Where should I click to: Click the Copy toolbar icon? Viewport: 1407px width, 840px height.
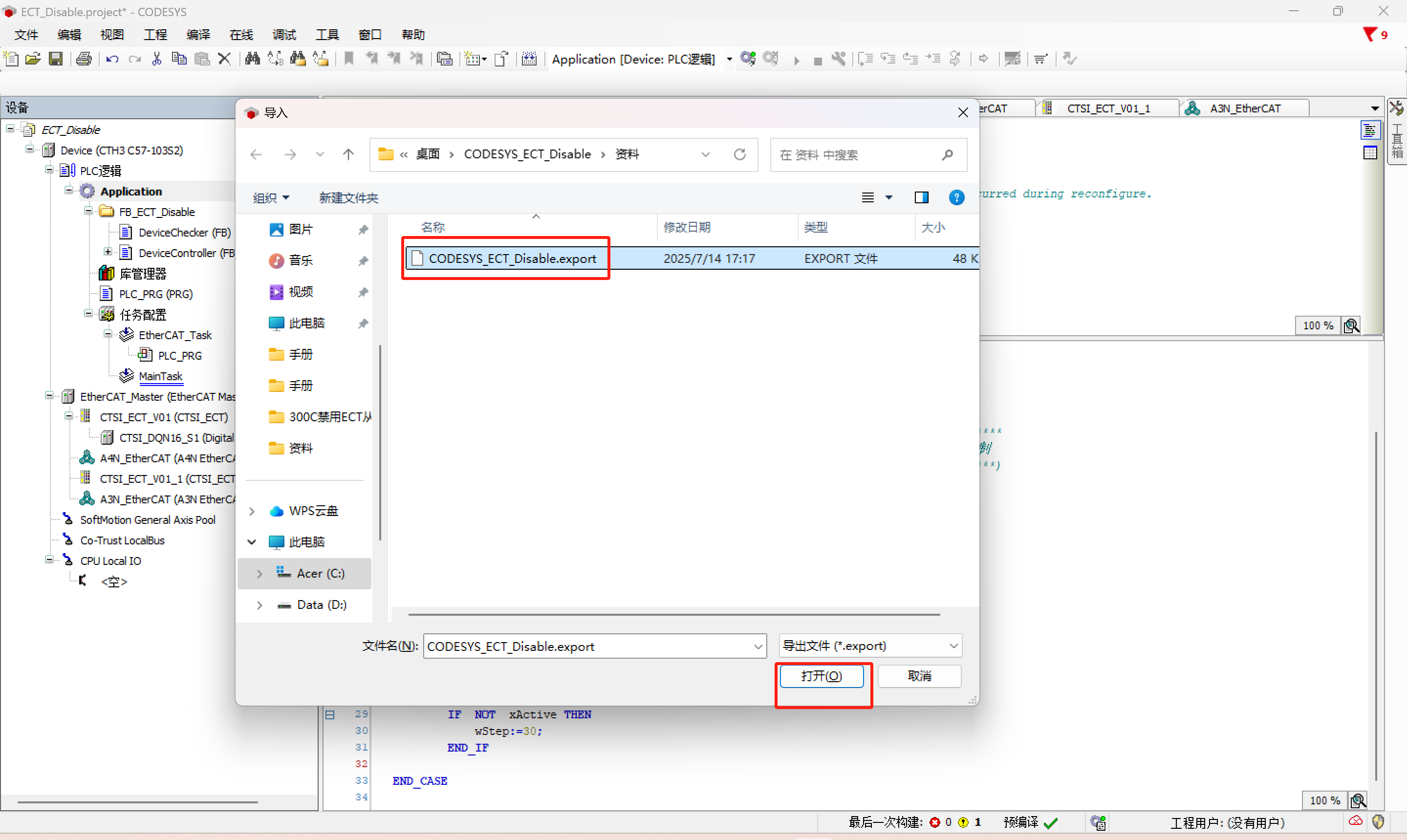point(179,58)
